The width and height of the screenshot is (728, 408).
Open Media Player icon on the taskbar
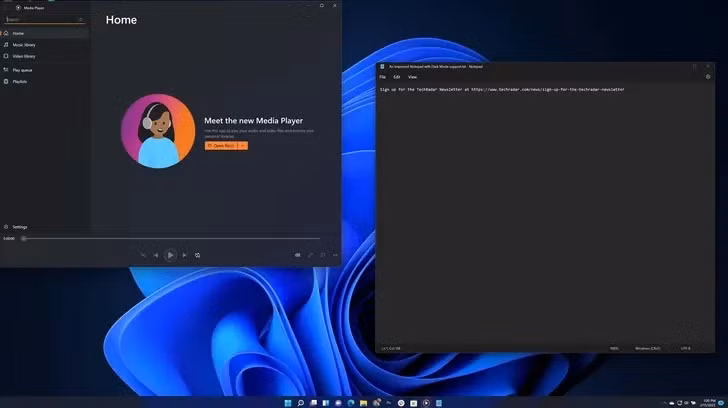click(x=426, y=403)
